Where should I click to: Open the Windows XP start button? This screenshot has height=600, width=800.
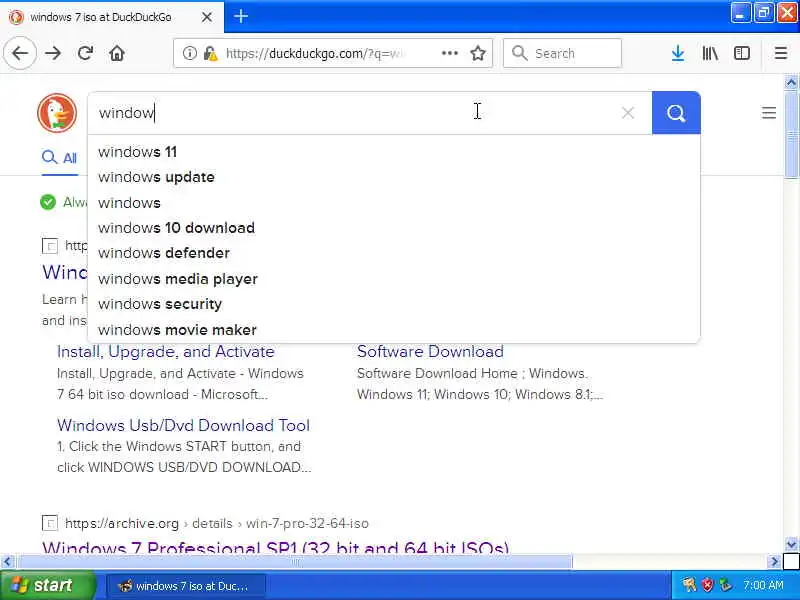[x=47, y=585]
